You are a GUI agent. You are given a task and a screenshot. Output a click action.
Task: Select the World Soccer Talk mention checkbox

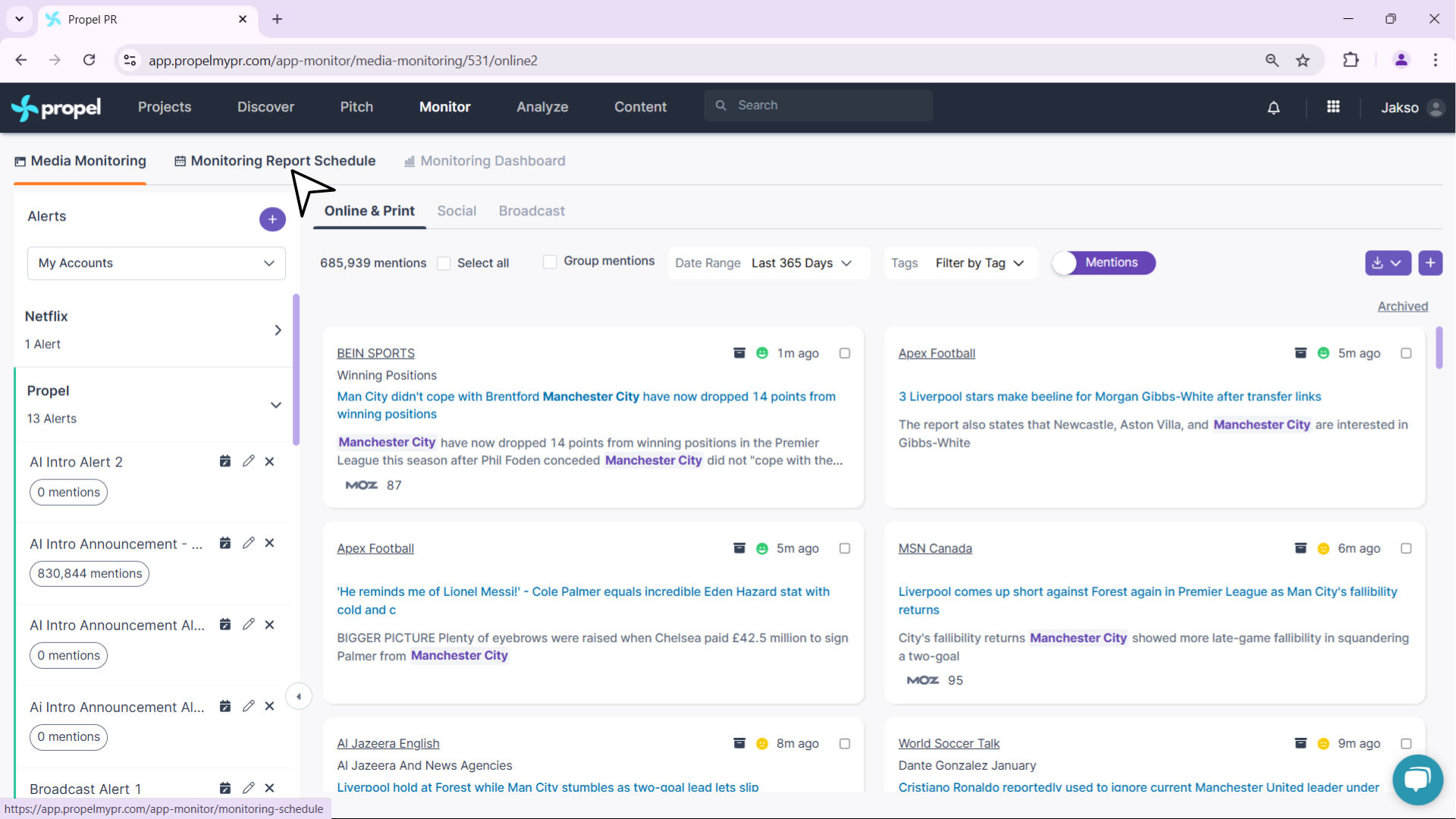(1406, 744)
